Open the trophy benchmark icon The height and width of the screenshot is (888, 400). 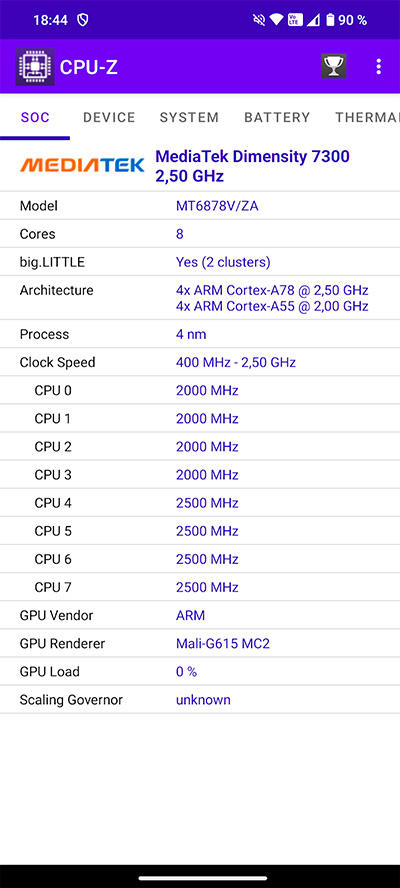[334, 66]
